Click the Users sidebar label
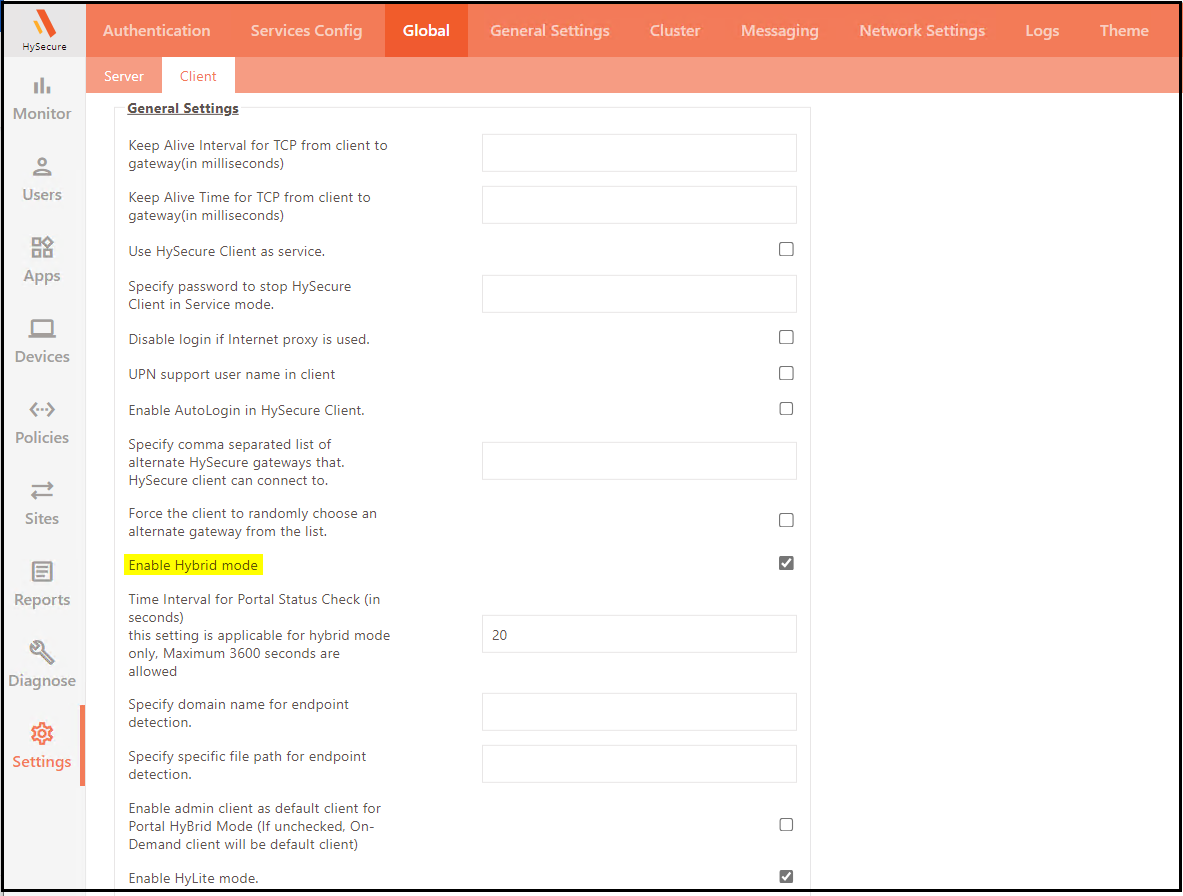The image size is (1183, 896). coord(42,195)
